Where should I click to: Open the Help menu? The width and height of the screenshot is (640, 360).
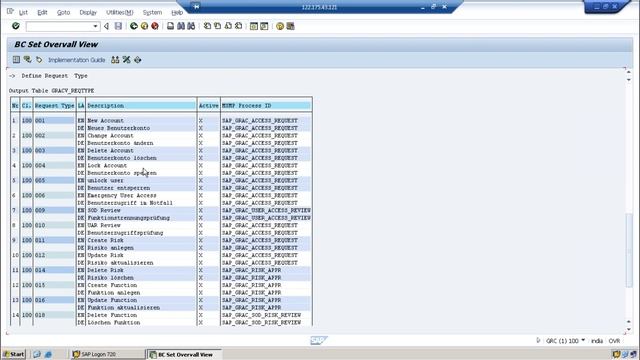pos(177,13)
